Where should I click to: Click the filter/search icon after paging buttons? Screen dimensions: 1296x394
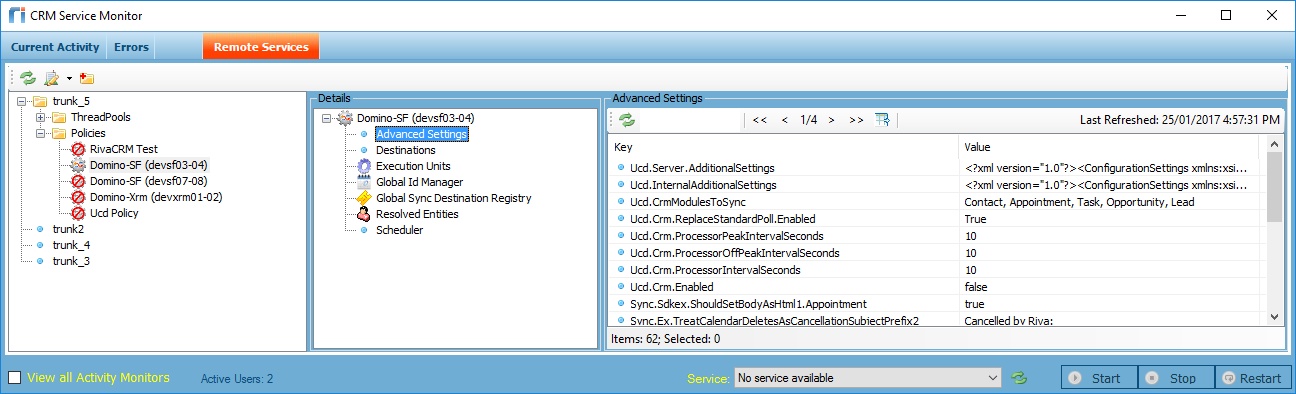[x=882, y=120]
